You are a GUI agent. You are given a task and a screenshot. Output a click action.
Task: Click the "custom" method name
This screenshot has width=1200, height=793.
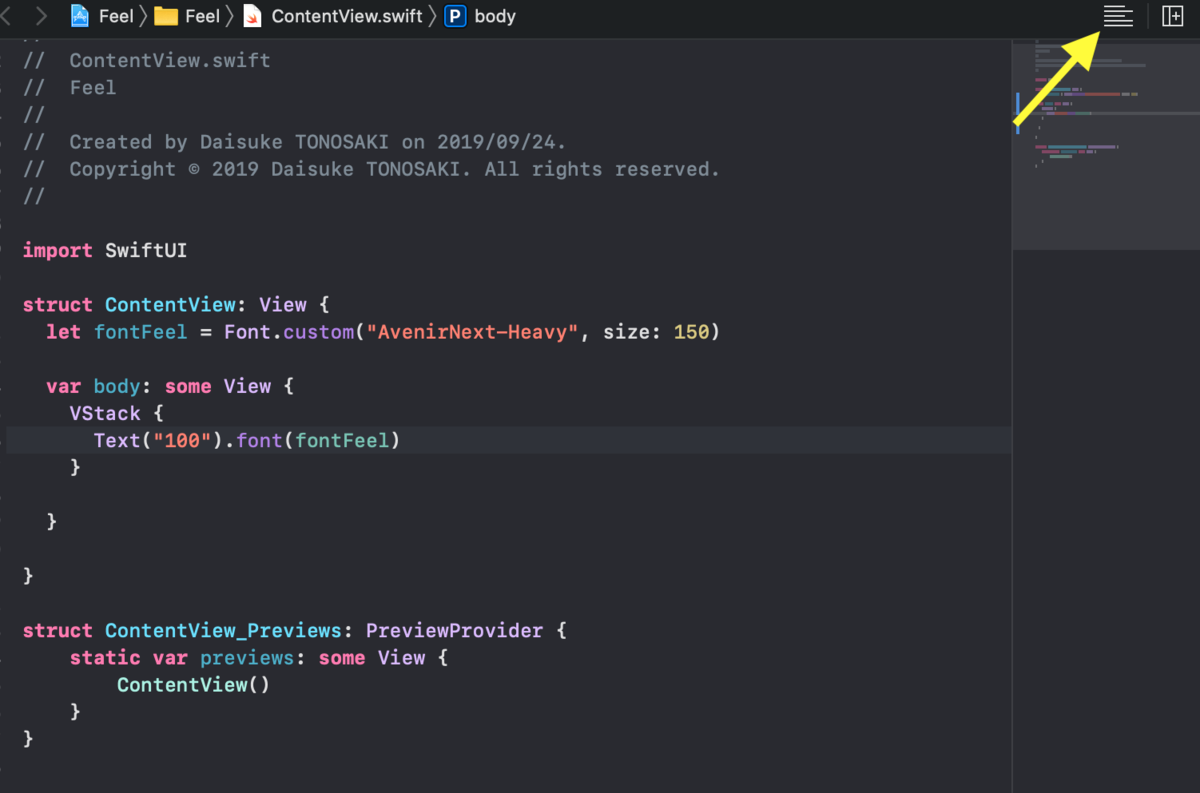(318, 331)
